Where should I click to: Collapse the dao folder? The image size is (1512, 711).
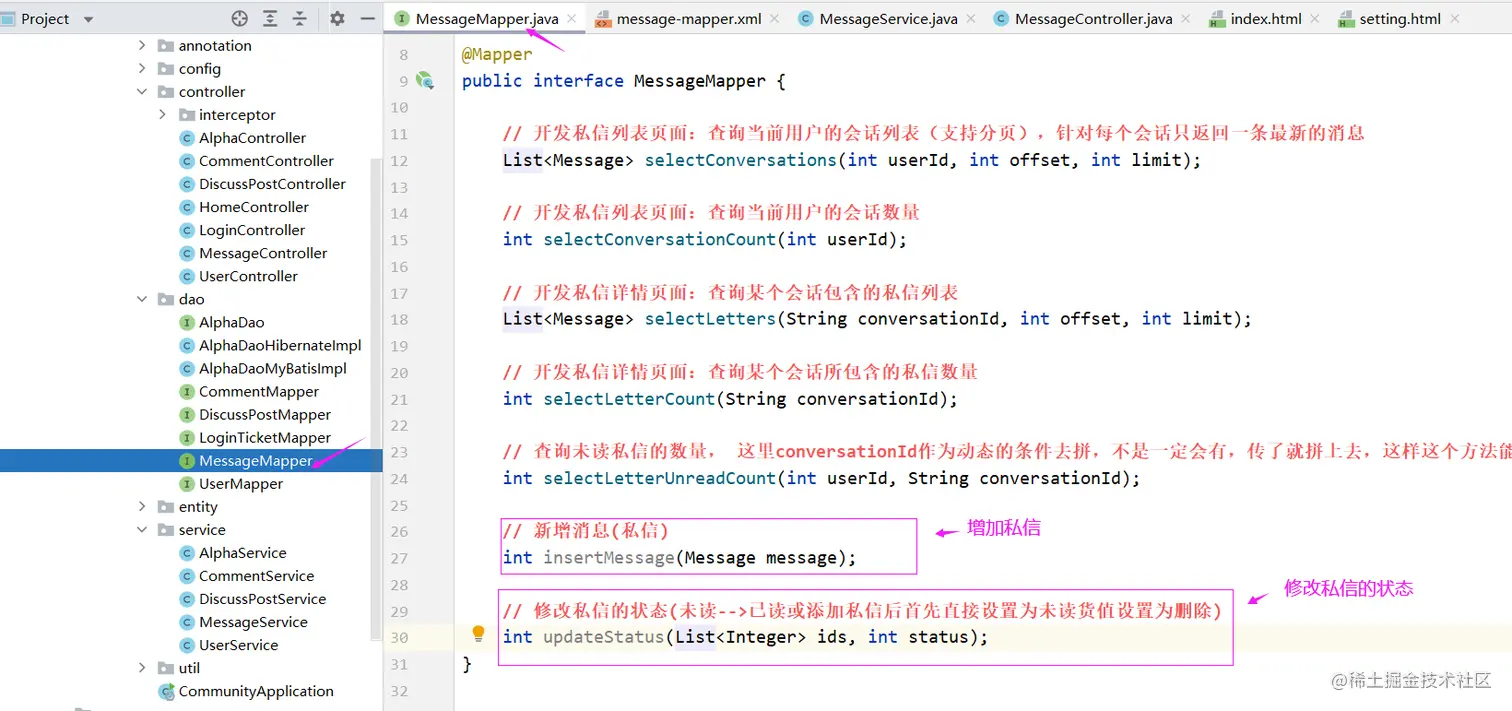[142, 299]
